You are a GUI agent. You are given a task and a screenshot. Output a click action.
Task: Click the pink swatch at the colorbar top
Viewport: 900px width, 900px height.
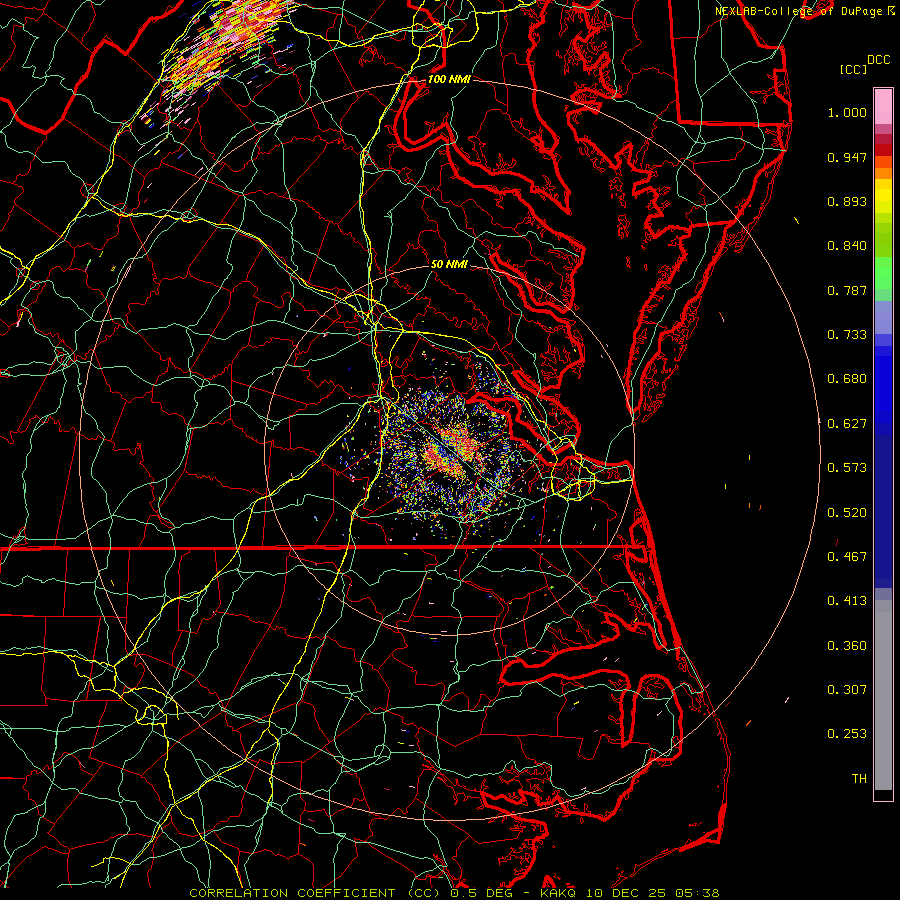883,107
